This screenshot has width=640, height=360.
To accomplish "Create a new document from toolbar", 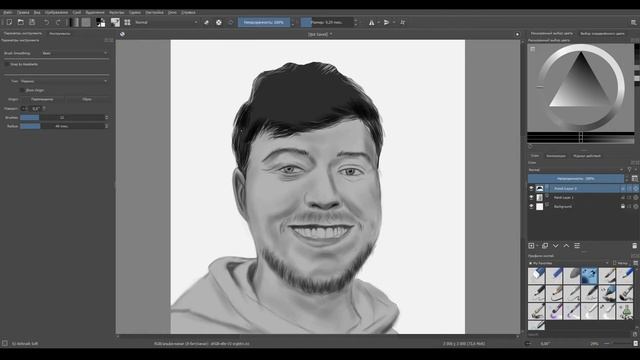I will tap(9, 22).
